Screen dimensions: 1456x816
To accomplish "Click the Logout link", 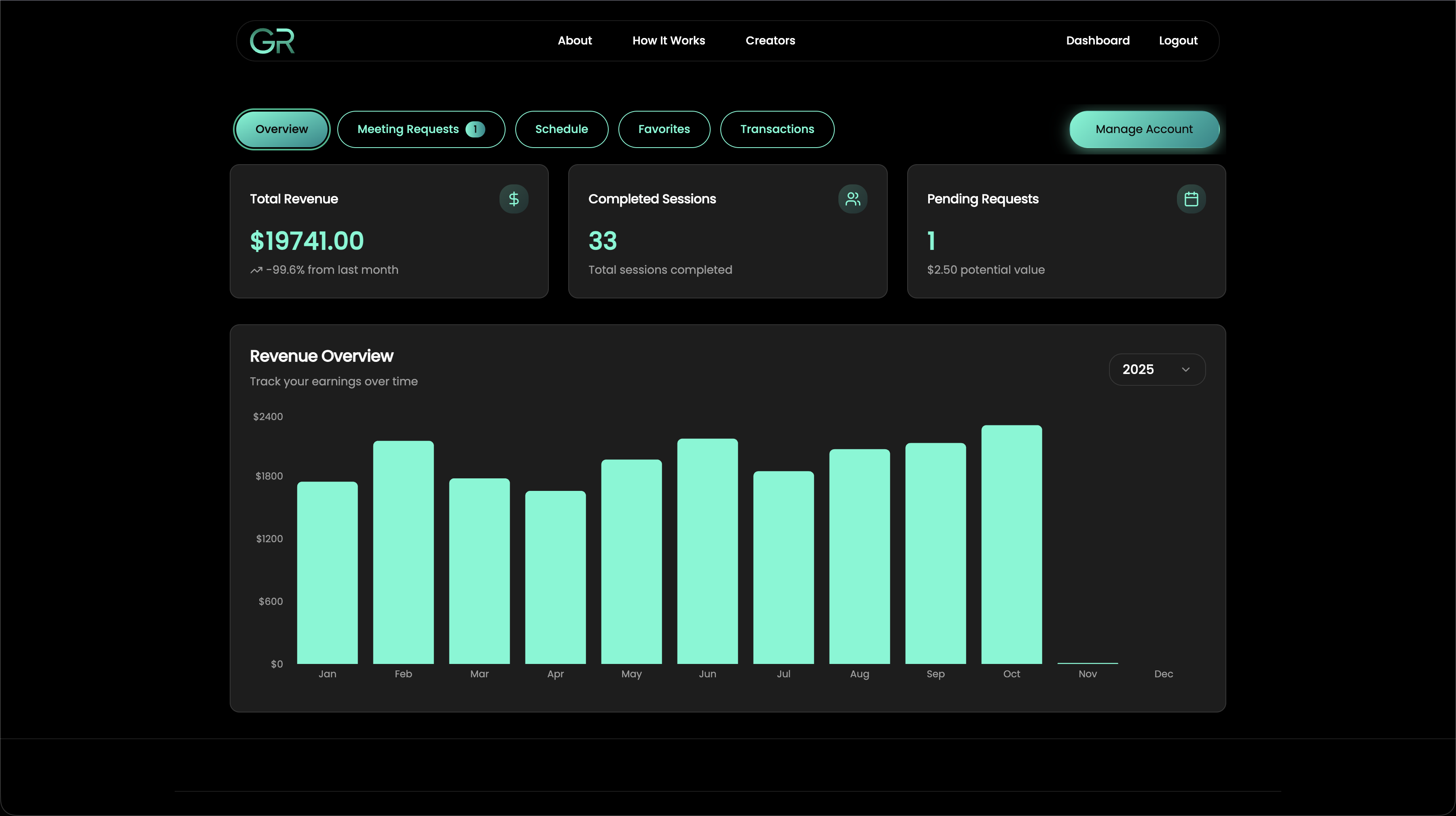I will point(1178,40).
